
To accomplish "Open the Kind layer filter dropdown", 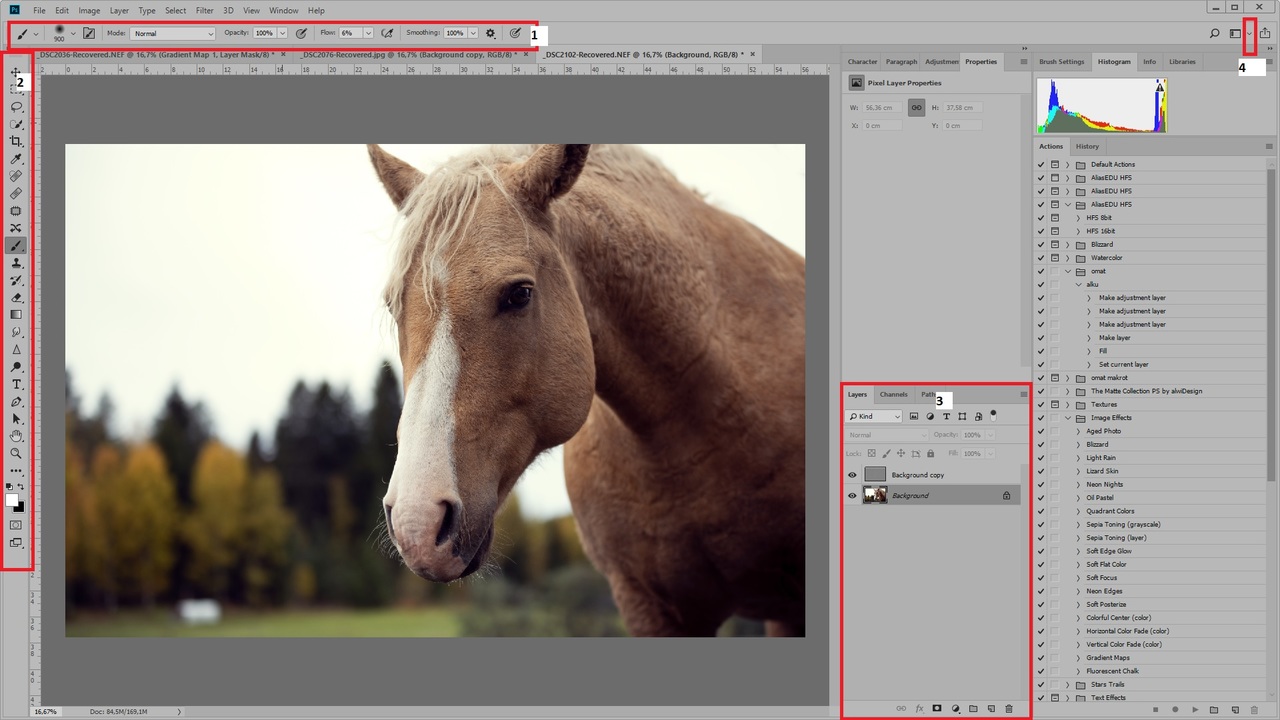I will click(x=874, y=416).
